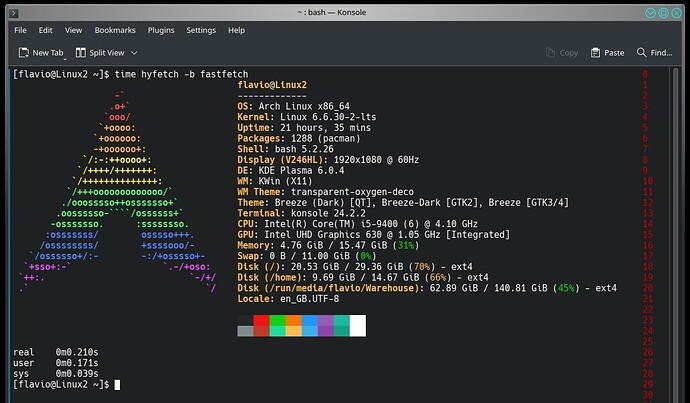Image resolution: width=690 pixels, height=403 pixels.
Task: Click the Konsole titlebar terminal icon
Action: 14,13
